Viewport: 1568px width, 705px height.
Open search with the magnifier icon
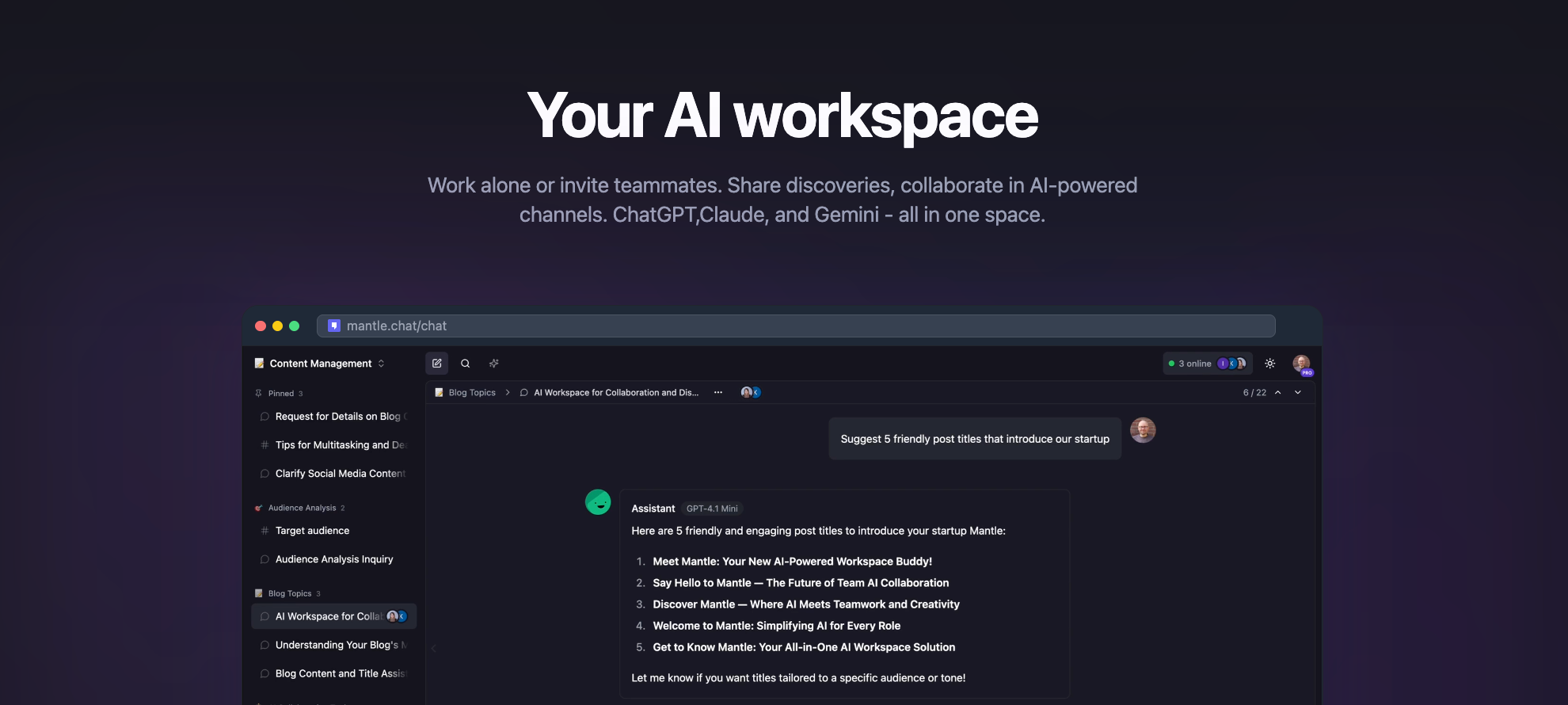tap(466, 364)
